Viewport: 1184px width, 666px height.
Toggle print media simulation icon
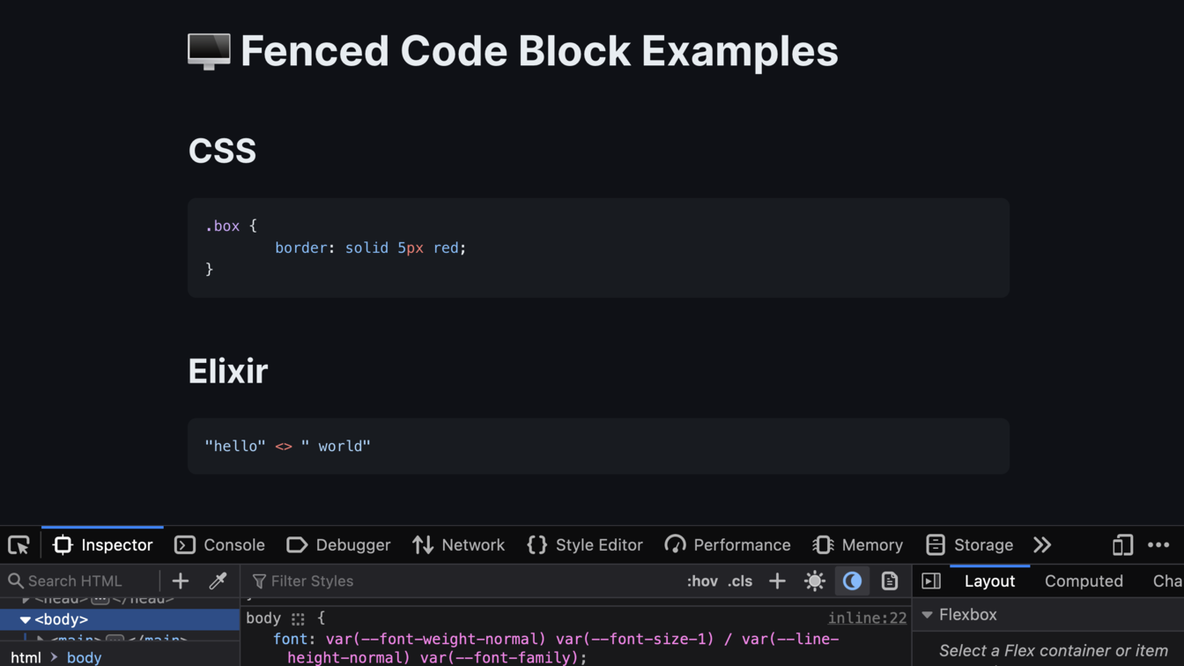[x=889, y=581]
